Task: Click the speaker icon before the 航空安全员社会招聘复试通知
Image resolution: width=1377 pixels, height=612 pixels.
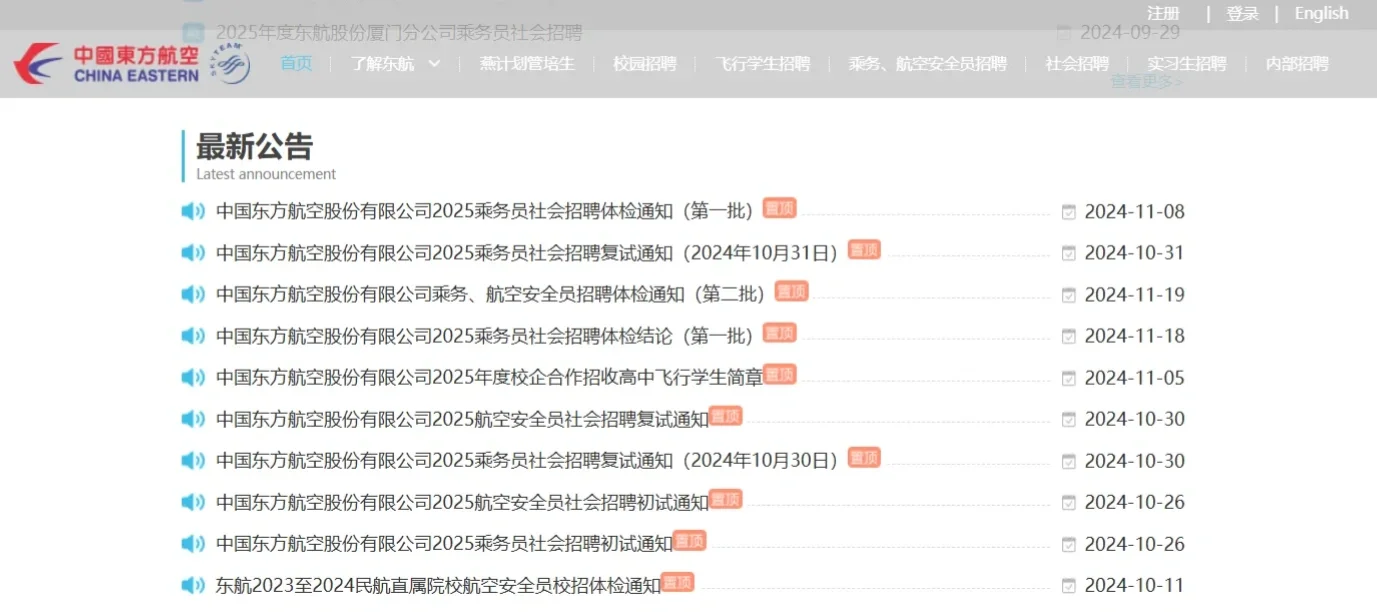Action: tap(193, 418)
